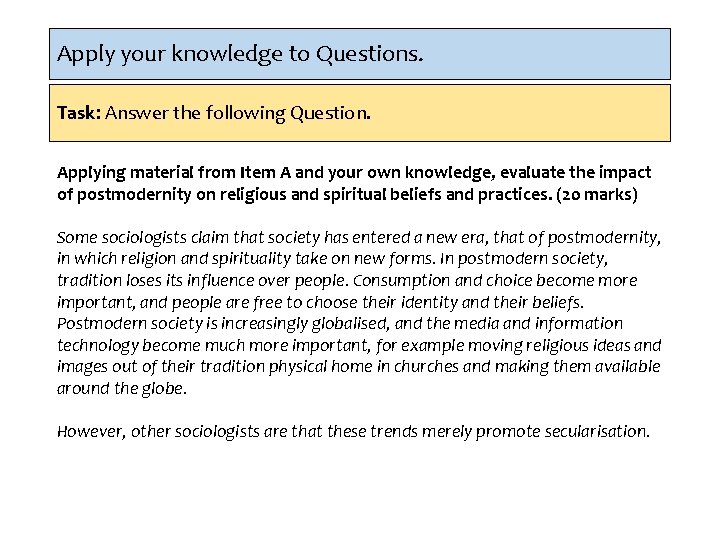Click the bold question mentioning 'Item A'
This screenshot has width=720, height=540.
pos(354,183)
